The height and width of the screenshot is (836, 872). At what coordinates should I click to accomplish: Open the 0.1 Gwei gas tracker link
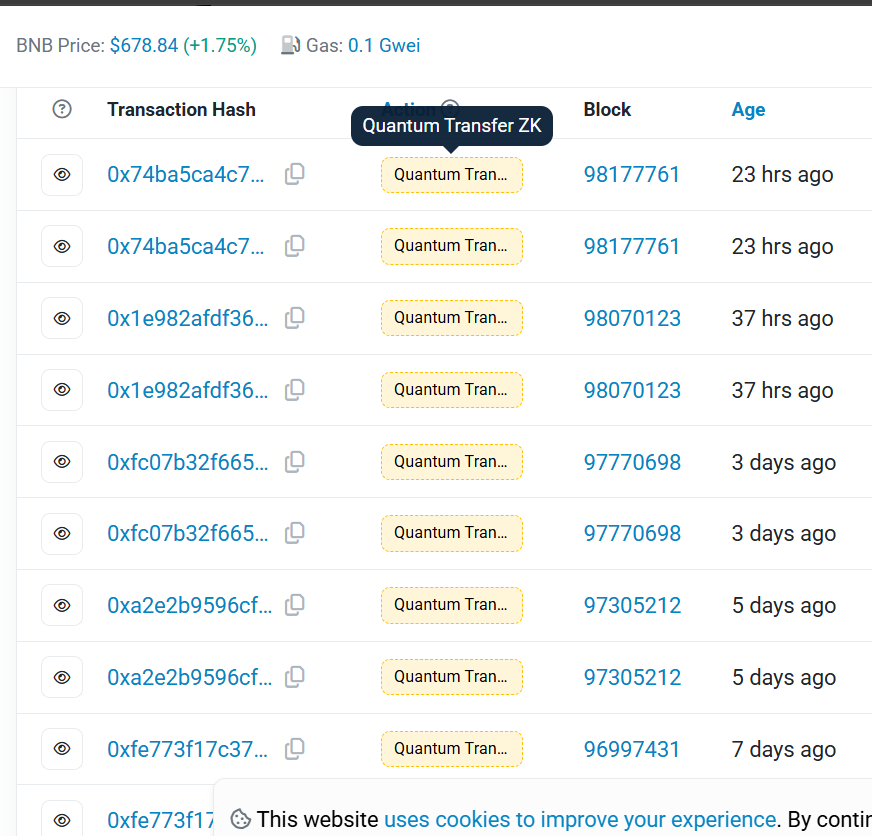[x=384, y=45]
